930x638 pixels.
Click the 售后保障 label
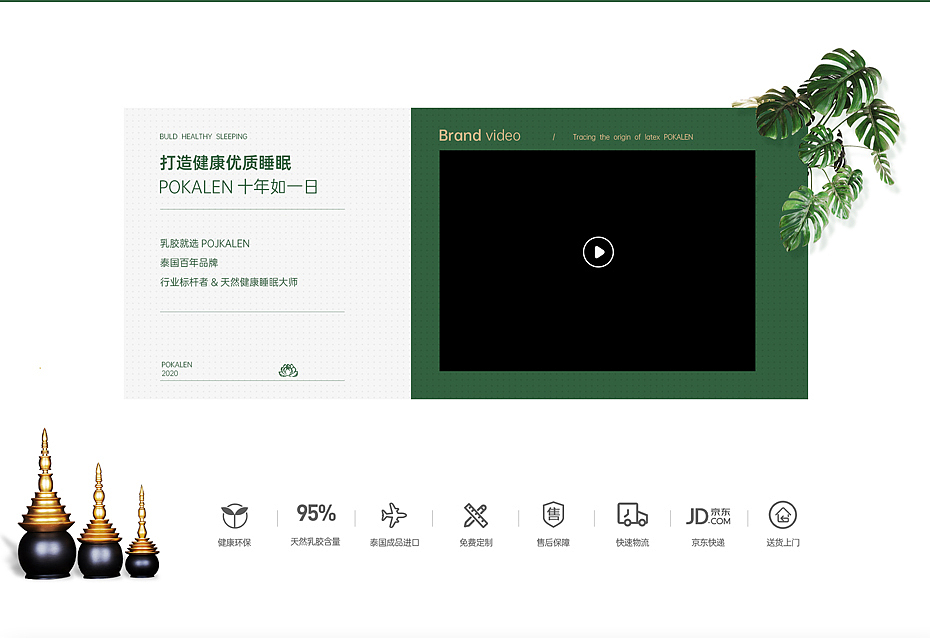[x=553, y=543]
